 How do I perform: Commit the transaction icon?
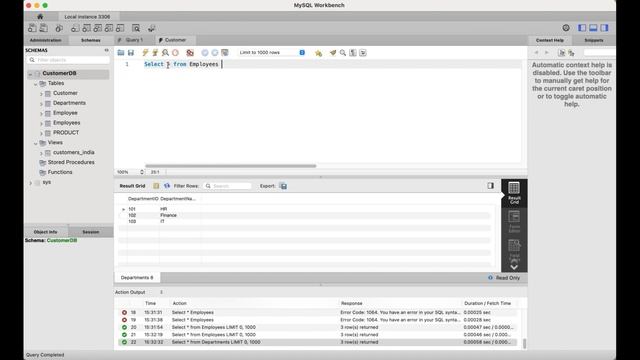pyautogui.click(x=205, y=53)
